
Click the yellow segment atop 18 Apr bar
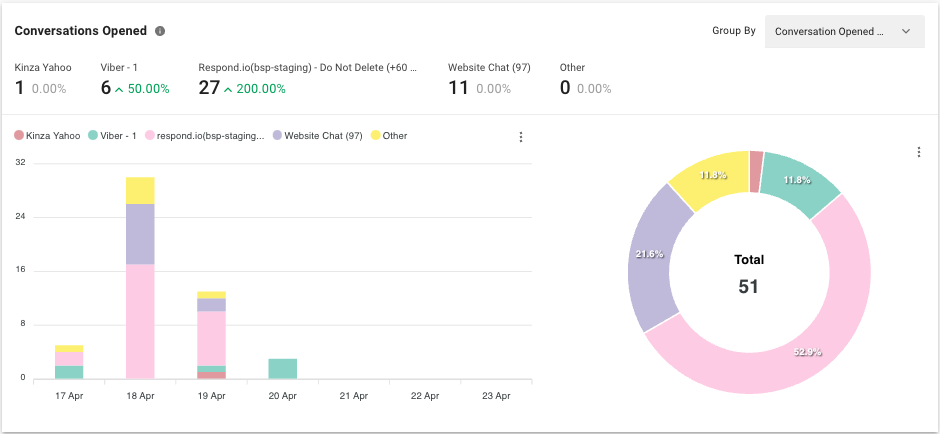[140, 190]
